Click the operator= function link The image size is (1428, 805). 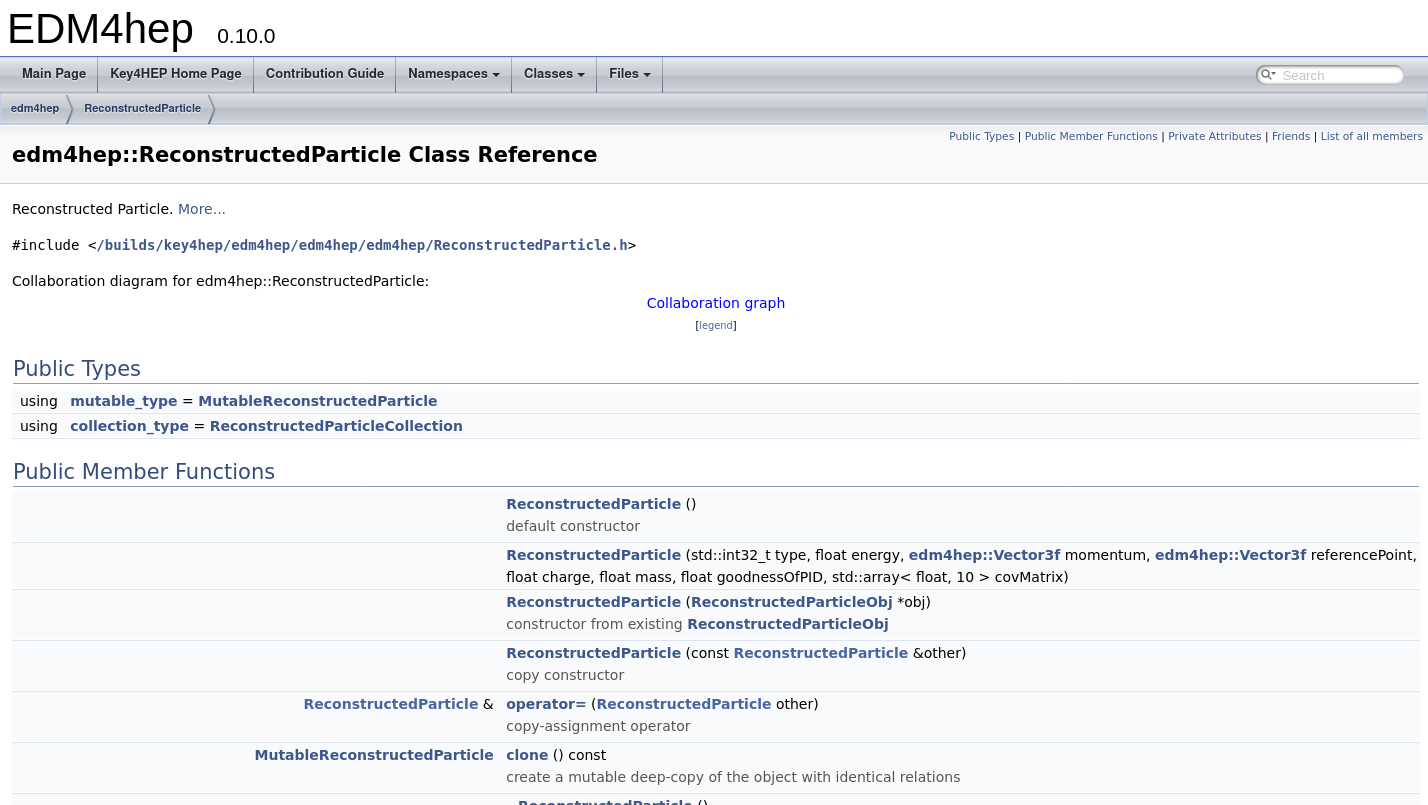(546, 704)
